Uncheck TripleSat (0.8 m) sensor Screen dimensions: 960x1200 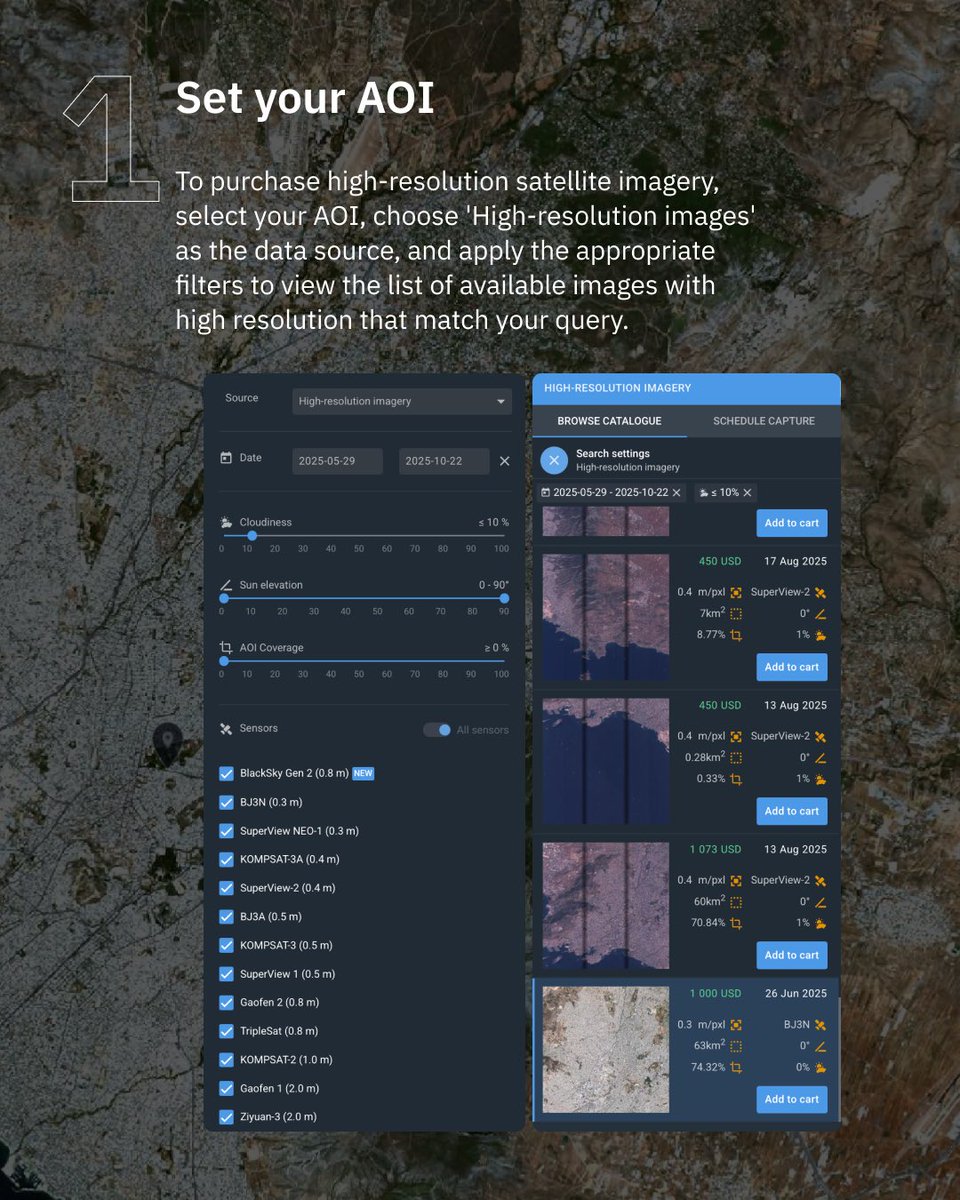click(x=226, y=1031)
